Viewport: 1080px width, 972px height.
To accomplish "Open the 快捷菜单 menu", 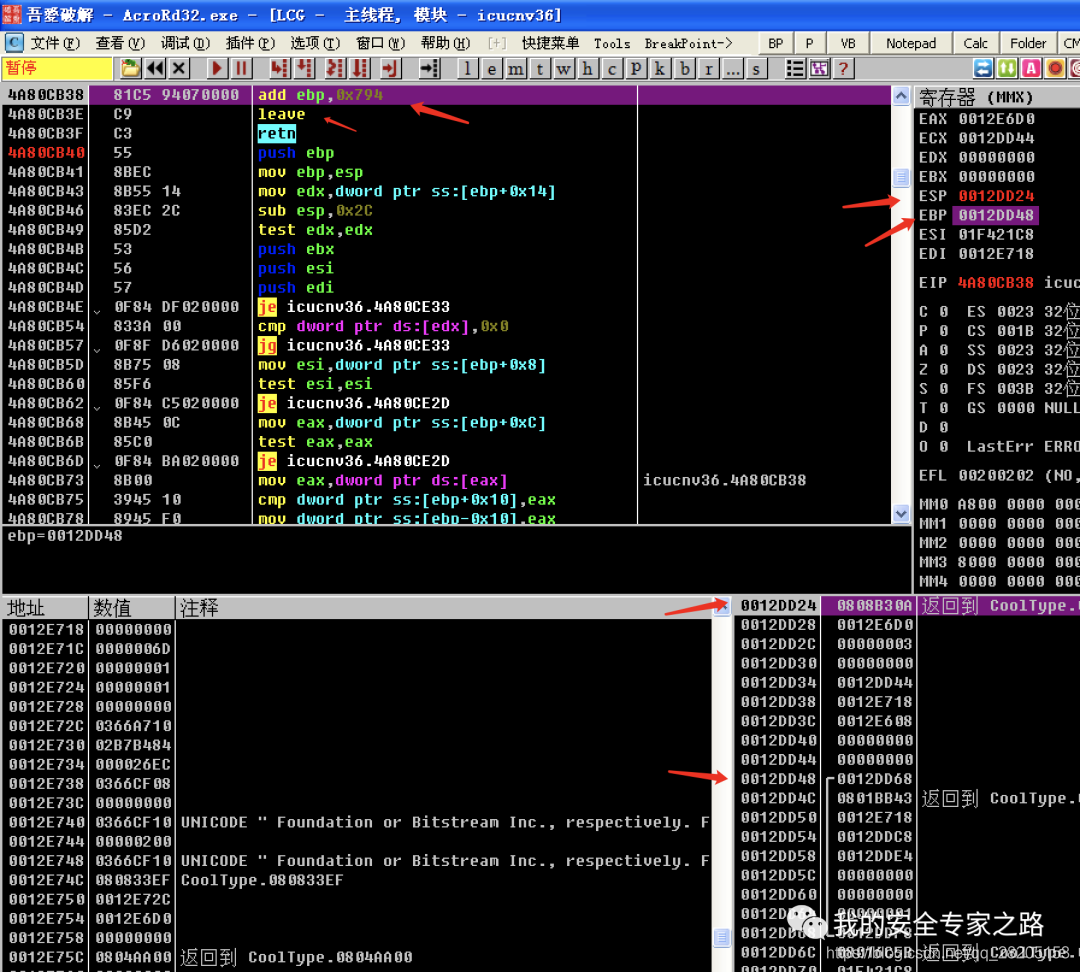I will click(550, 43).
